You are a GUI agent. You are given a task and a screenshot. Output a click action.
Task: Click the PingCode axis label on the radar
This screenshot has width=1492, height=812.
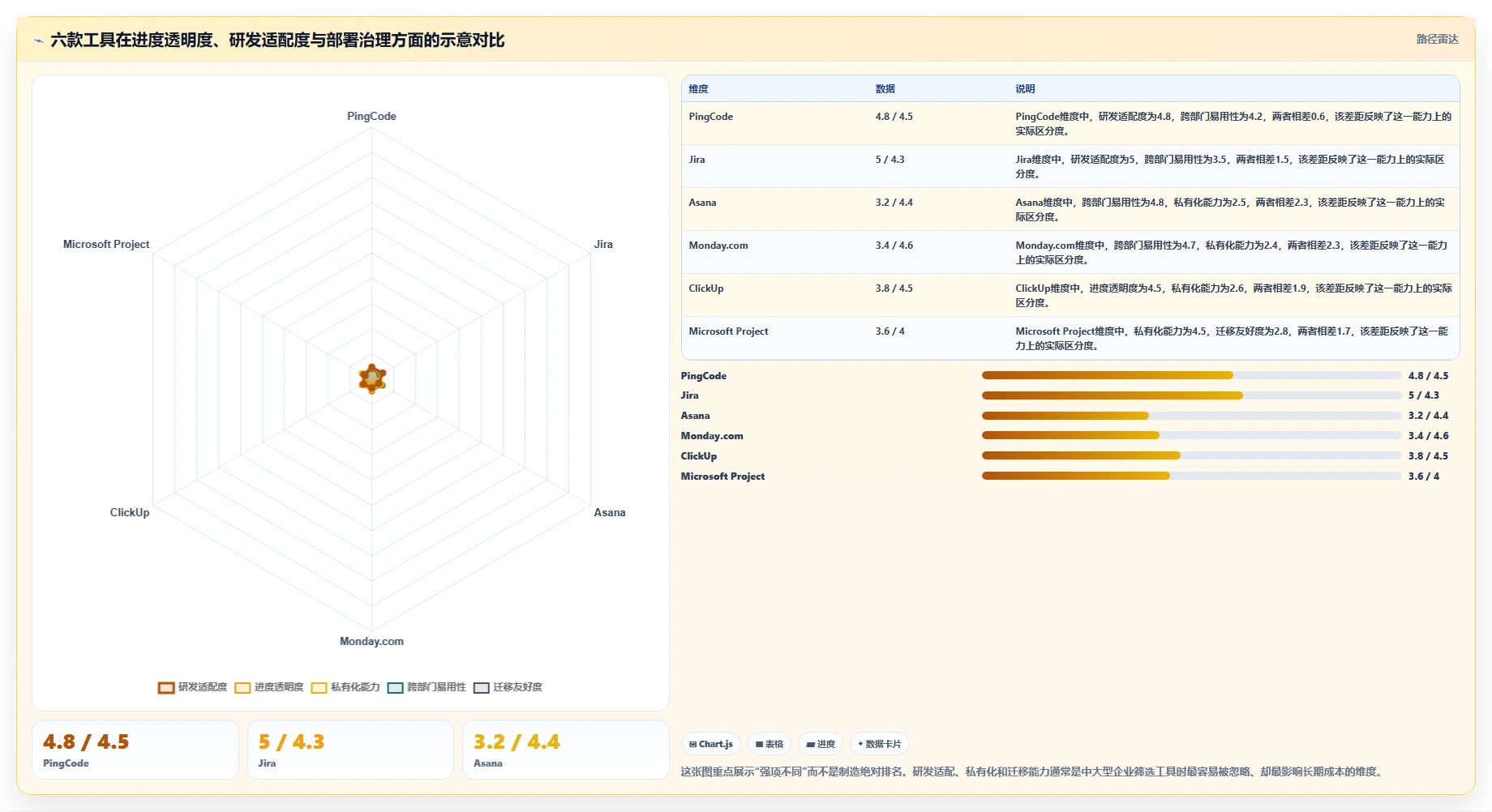coord(371,116)
